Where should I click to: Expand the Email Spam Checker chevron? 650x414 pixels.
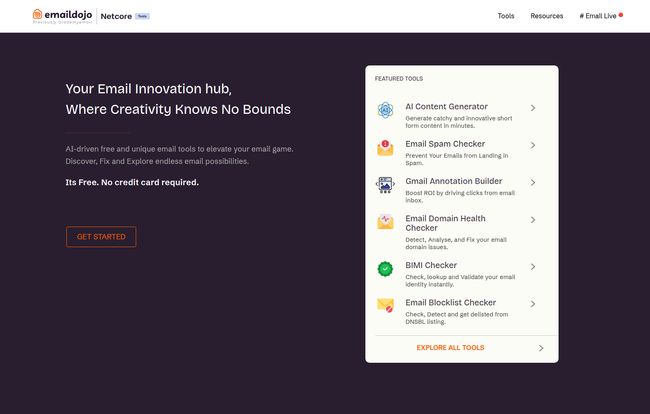533,145
